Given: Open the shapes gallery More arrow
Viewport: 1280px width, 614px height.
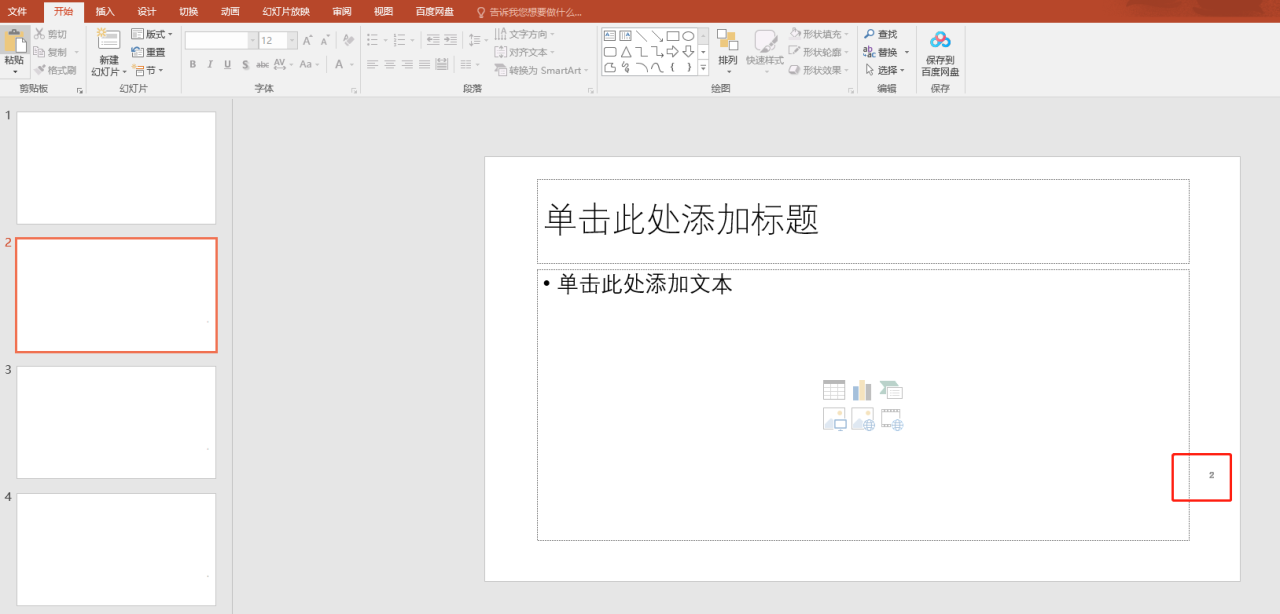Looking at the screenshot, I should coord(702,68).
